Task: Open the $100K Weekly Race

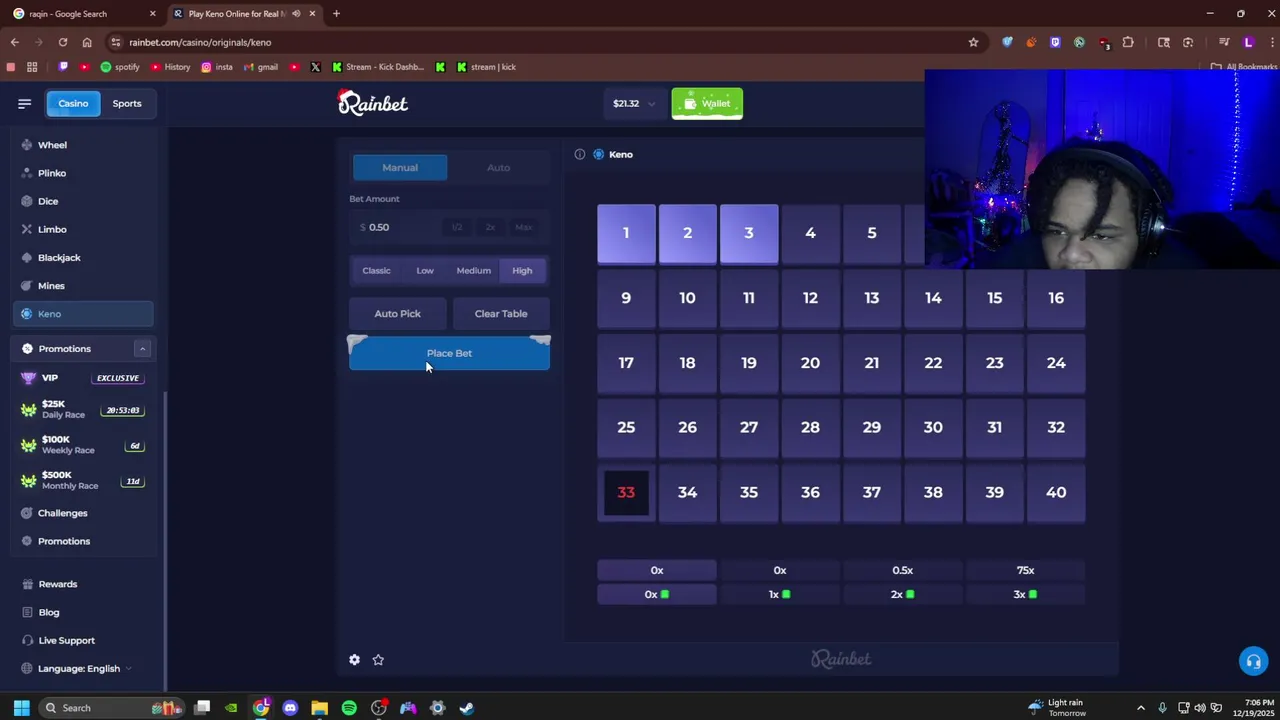Action: click(84, 445)
